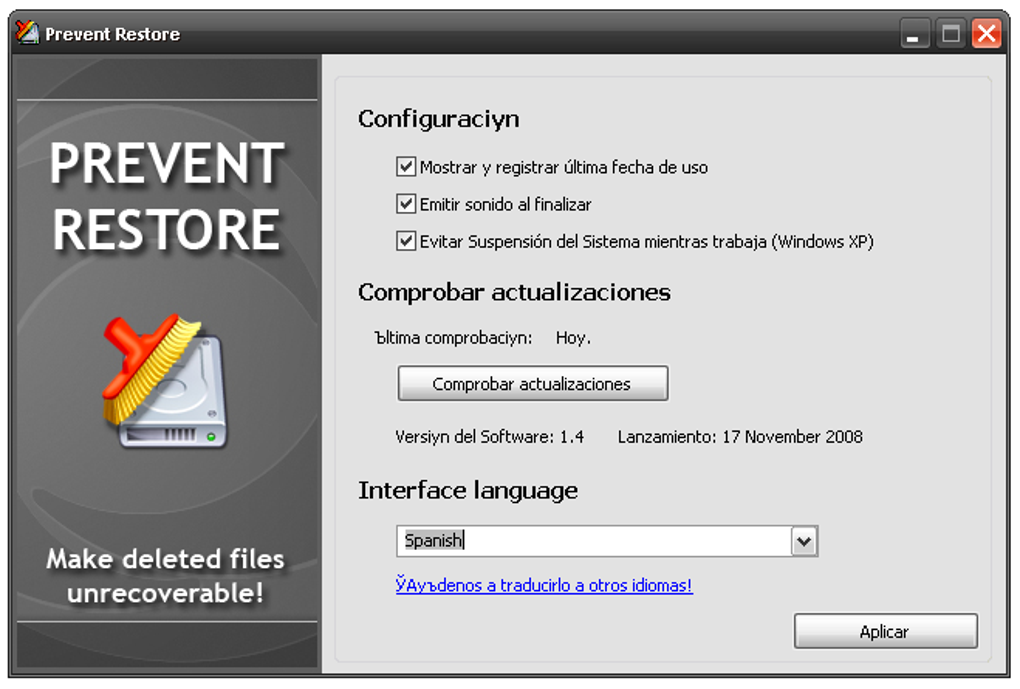Open the interface language dropdown arrow
The height and width of the screenshot is (689, 1020).
coord(804,541)
